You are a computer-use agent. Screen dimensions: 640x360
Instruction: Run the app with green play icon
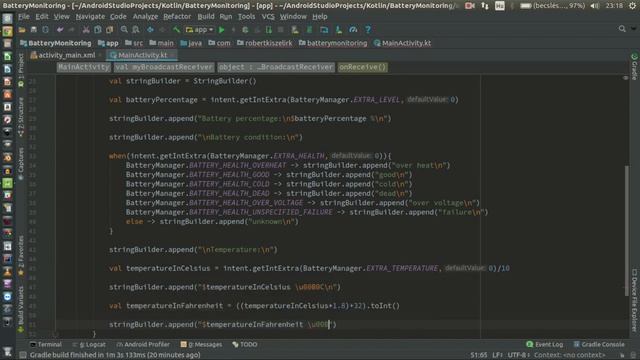click(x=222, y=30)
